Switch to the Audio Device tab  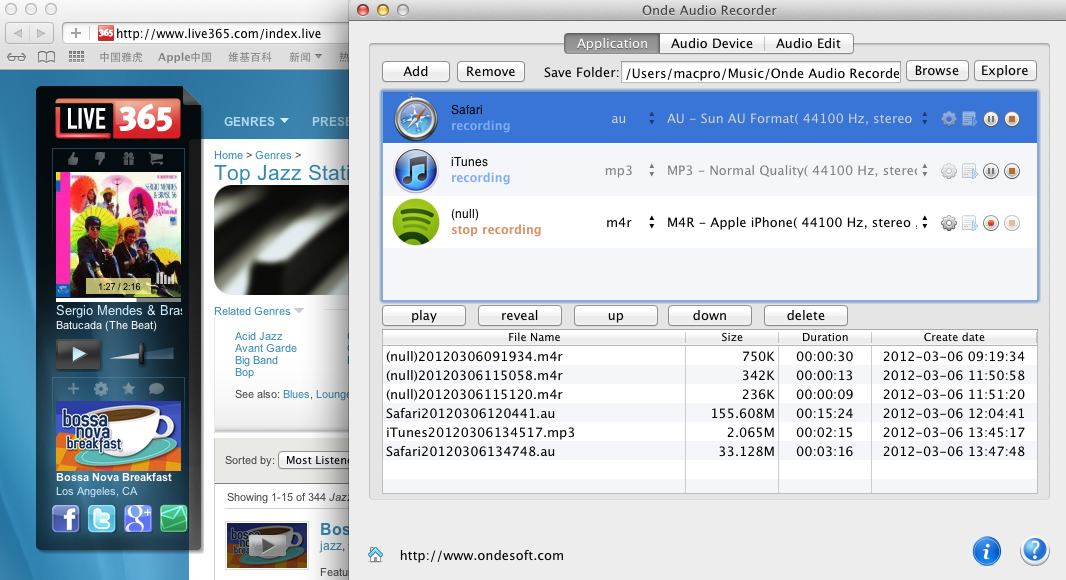(711, 43)
